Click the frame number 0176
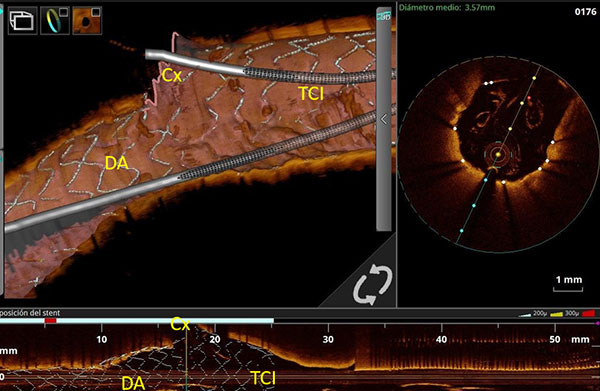 click(585, 11)
